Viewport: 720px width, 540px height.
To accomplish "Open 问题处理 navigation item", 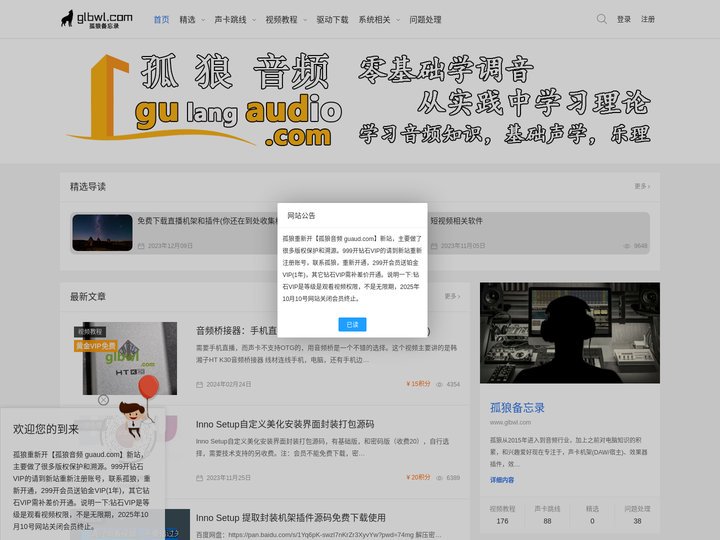I will tap(425, 19).
